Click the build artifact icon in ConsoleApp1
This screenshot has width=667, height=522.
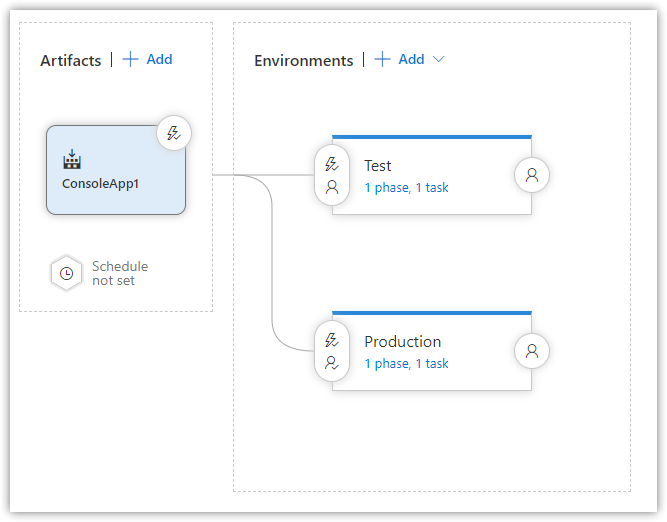coord(72,159)
